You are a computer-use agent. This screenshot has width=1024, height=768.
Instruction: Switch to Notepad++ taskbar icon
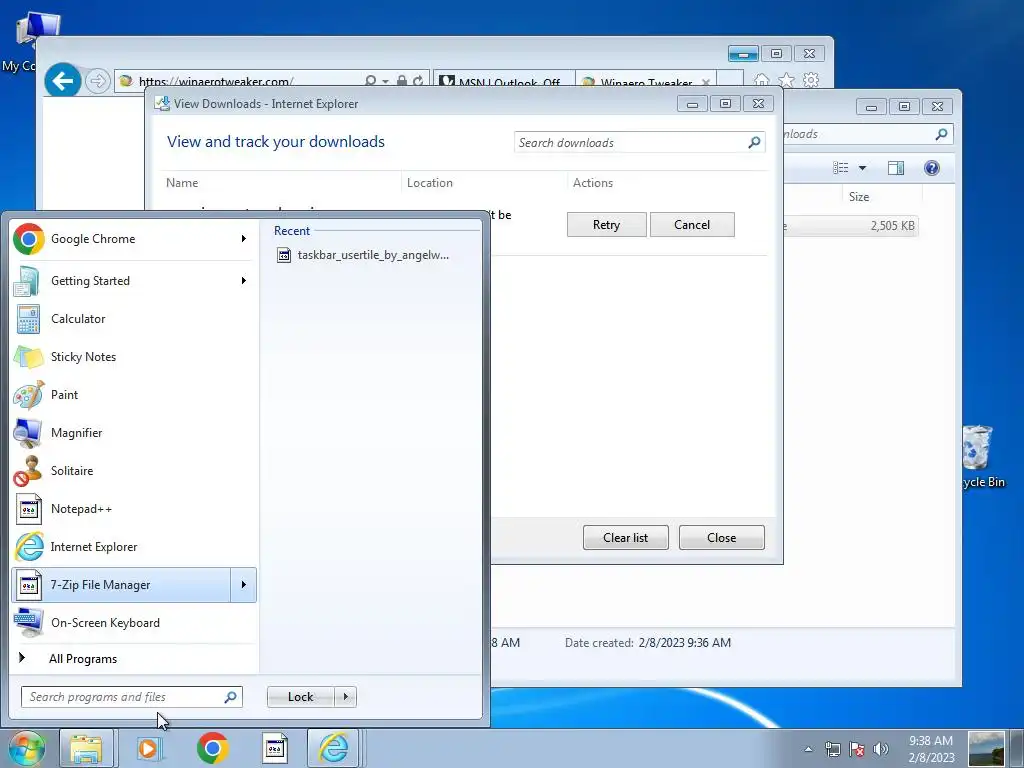[275, 748]
